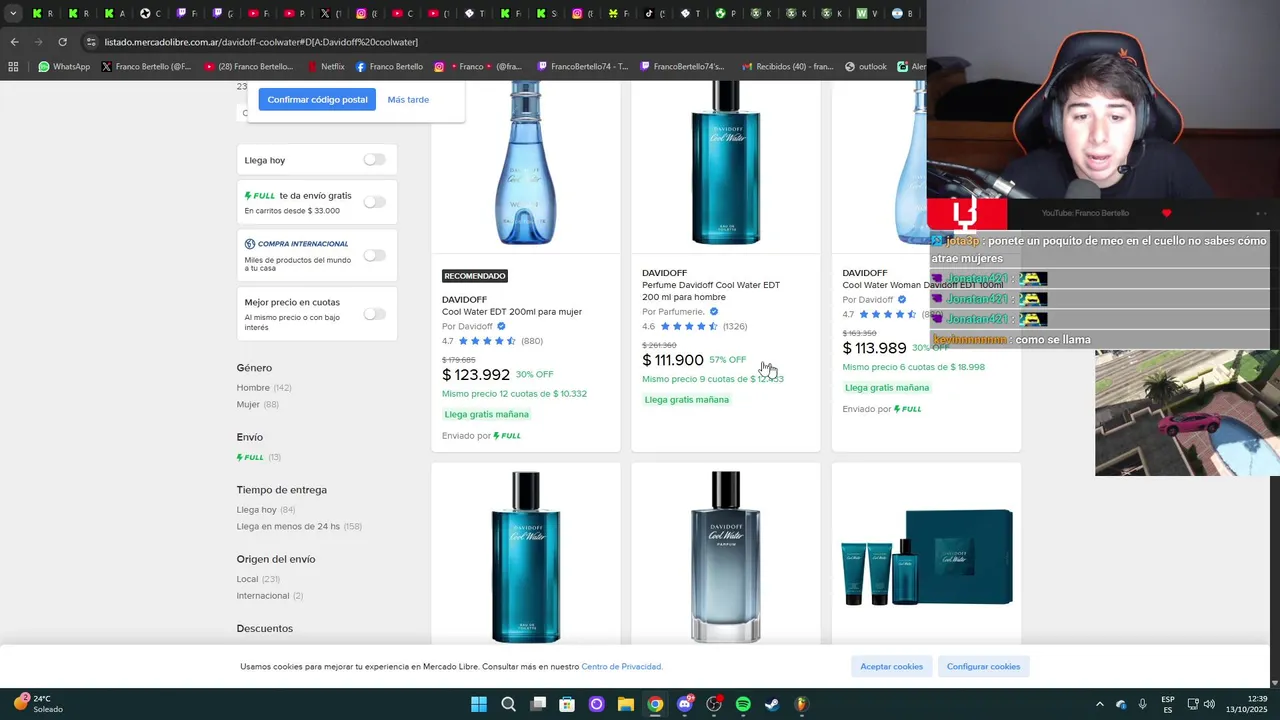The width and height of the screenshot is (1280, 720).
Task: Open Windows taskbar search
Action: pyautogui.click(x=508, y=704)
